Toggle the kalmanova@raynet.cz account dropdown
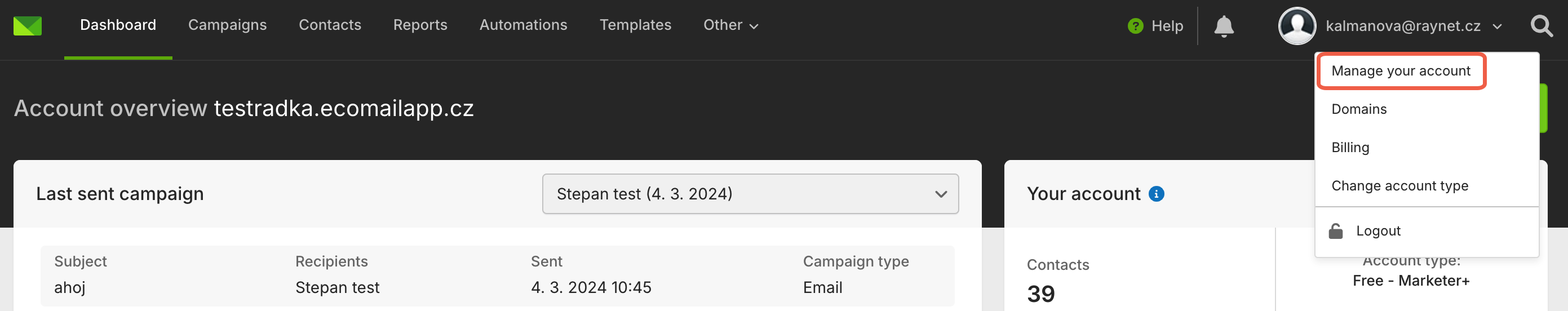 [1414, 26]
